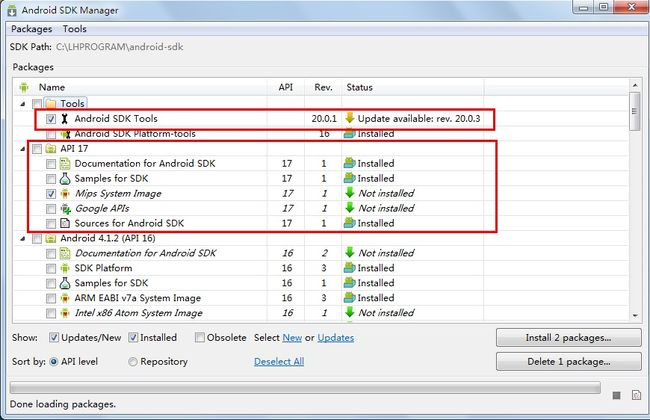This screenshot has height=420, width=650.
Task: Click the API 17 folder icon
Action: tap(51, 148)
